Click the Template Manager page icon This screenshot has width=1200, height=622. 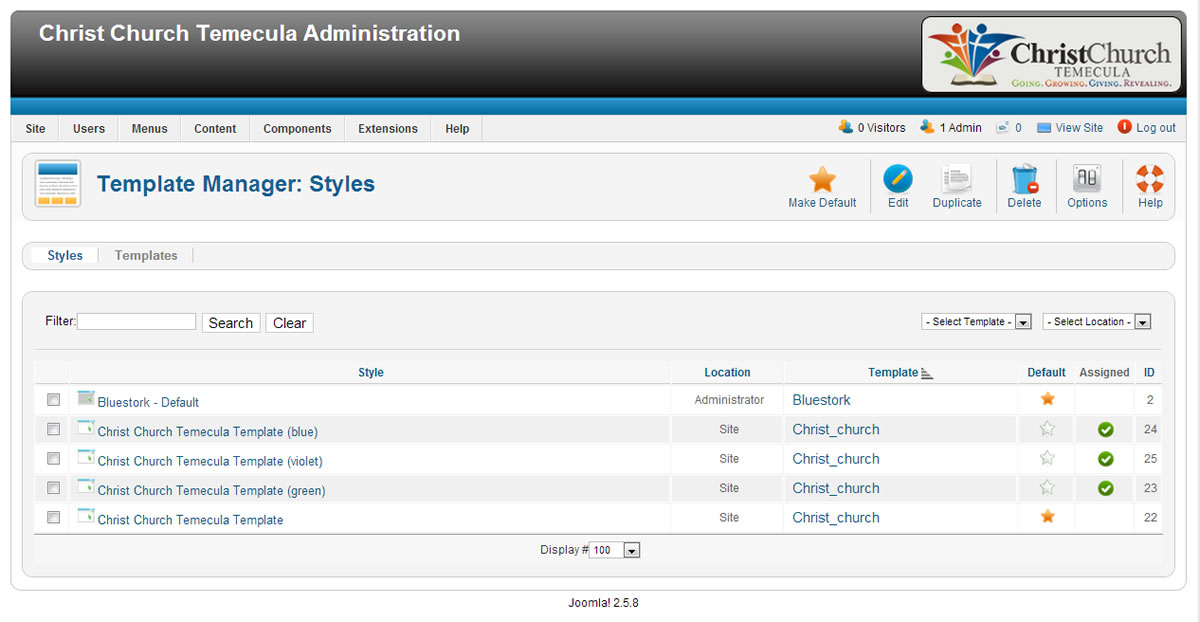[57, 184]
